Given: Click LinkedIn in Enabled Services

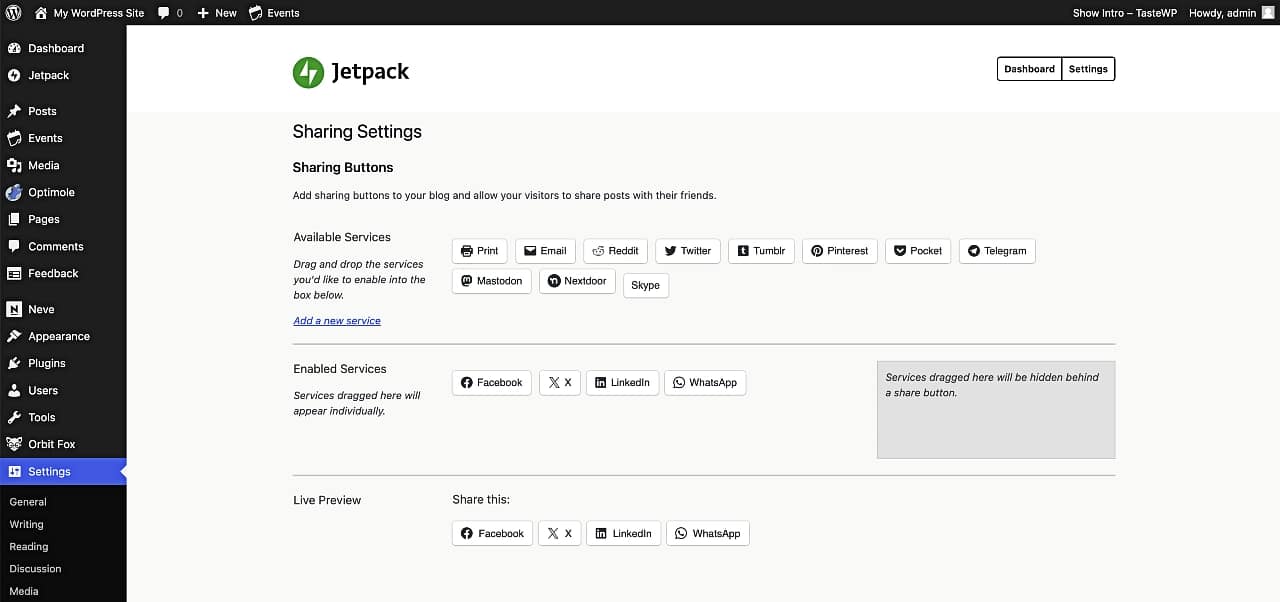Looking at the screenshot, I should [x=622, y=383].
